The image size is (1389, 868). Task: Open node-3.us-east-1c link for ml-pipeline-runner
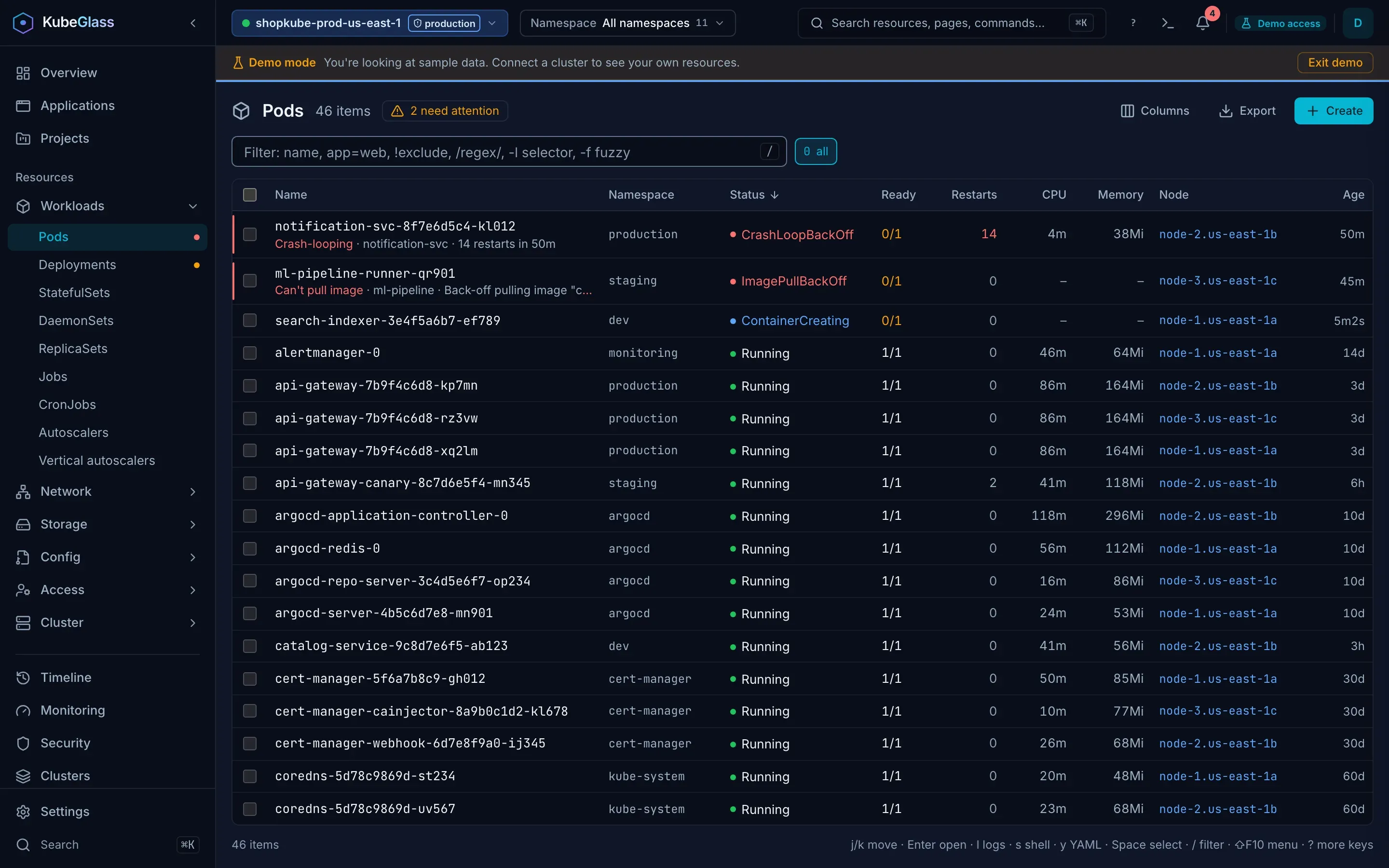(1217, 281)
